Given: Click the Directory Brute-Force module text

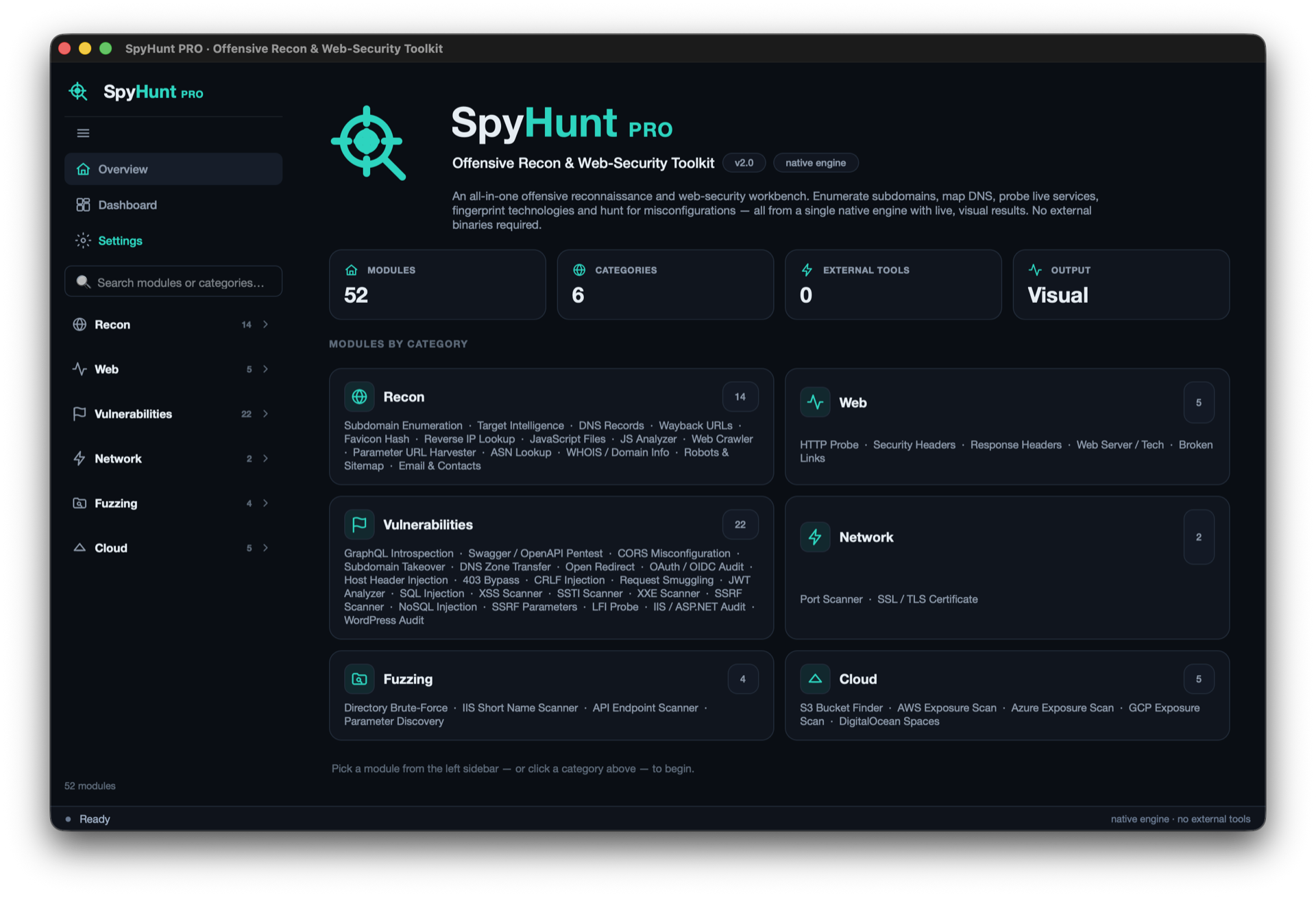Looking at the screenshot, I should [395, 707].
